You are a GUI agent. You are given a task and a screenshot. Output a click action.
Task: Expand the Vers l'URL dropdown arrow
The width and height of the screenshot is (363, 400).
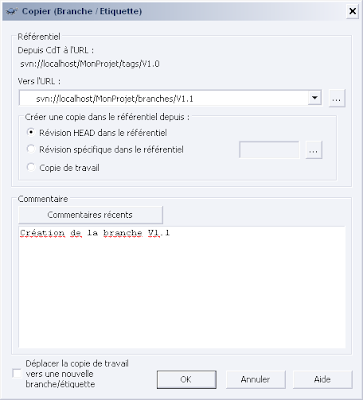[314, 98]
